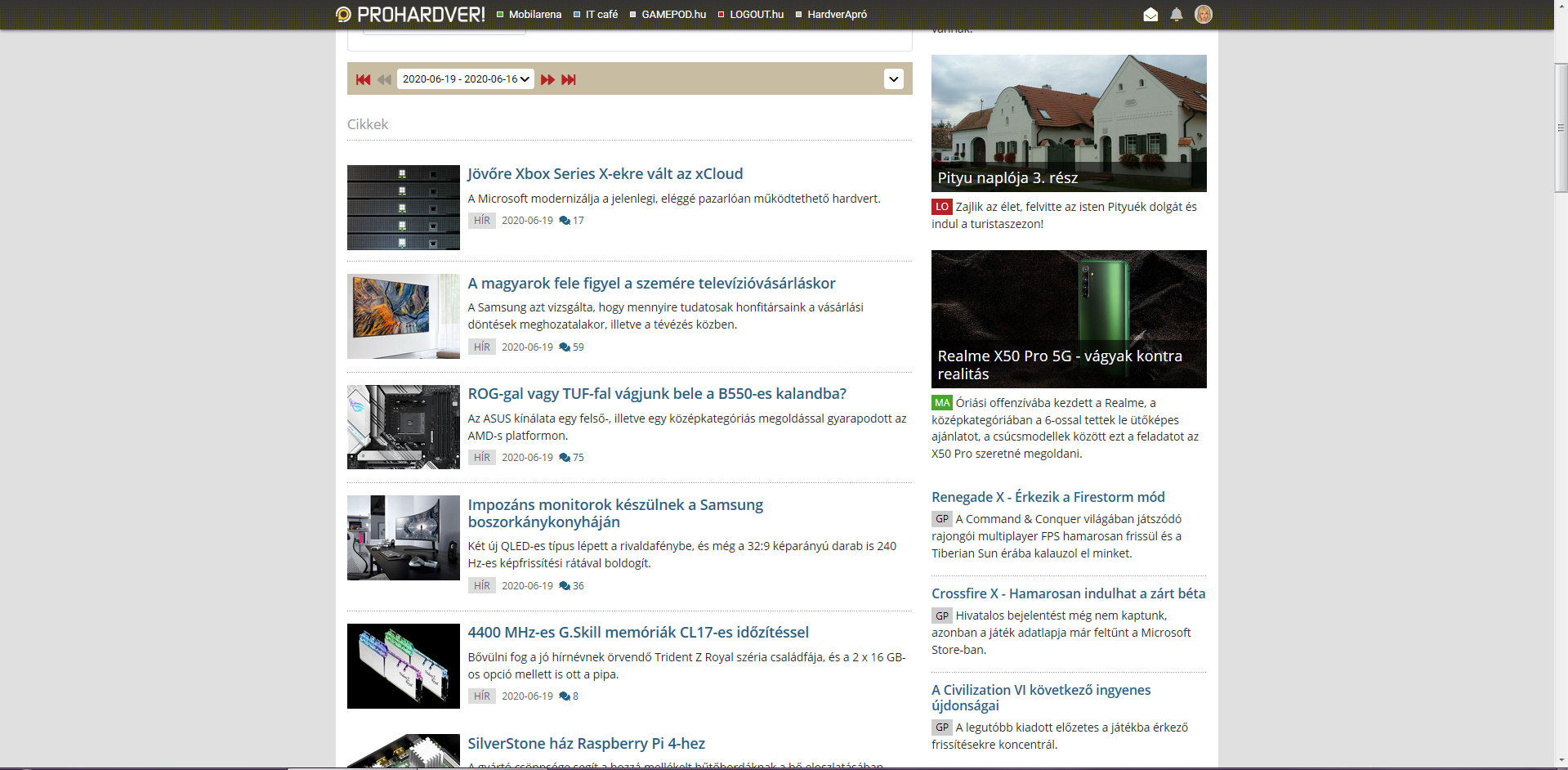Open article 'A magyarok fele figyel a szemére televízióvásárláskor'

click(x=651, y=283)
